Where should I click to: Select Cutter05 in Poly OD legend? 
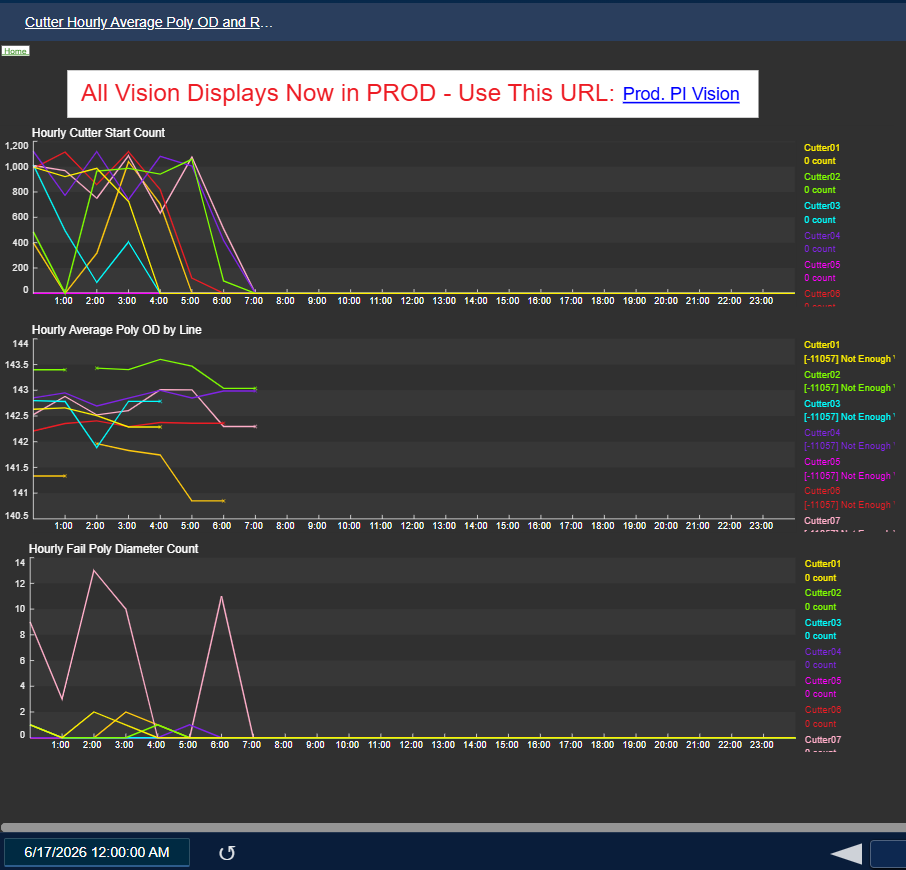822,462
